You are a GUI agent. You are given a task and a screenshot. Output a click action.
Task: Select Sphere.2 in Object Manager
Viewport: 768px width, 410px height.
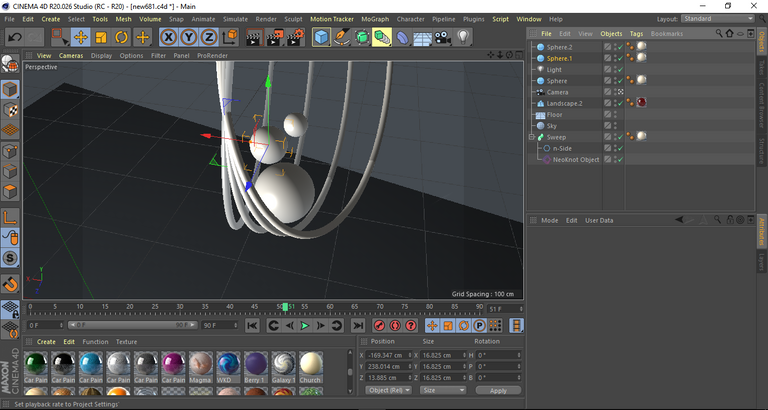click(x=559, y=47)
